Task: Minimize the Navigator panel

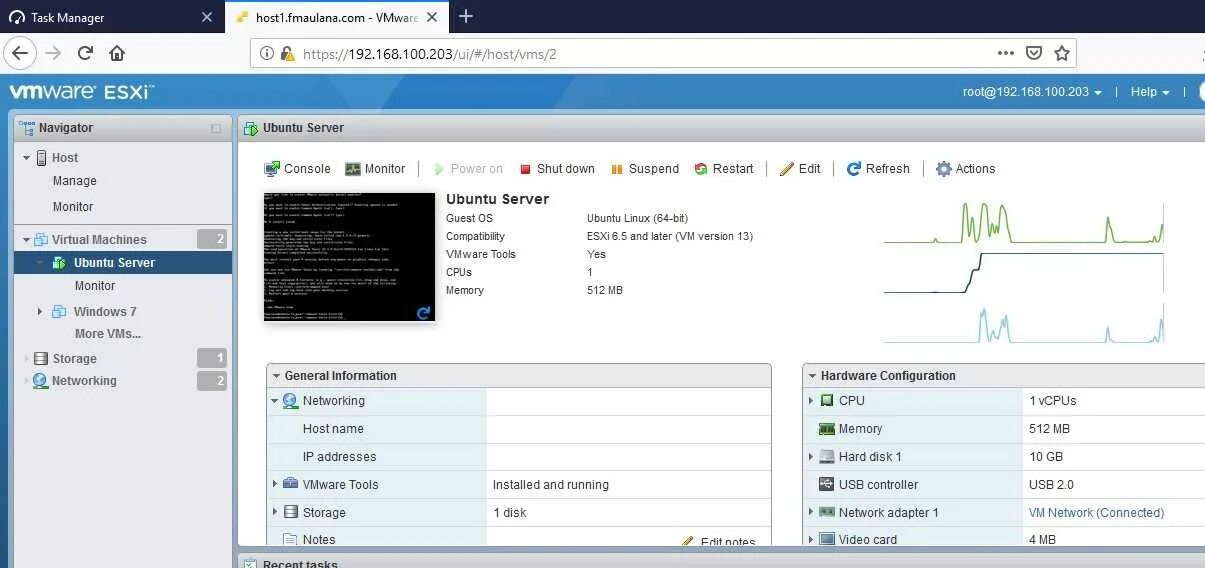Action: [x=216, y=129]
